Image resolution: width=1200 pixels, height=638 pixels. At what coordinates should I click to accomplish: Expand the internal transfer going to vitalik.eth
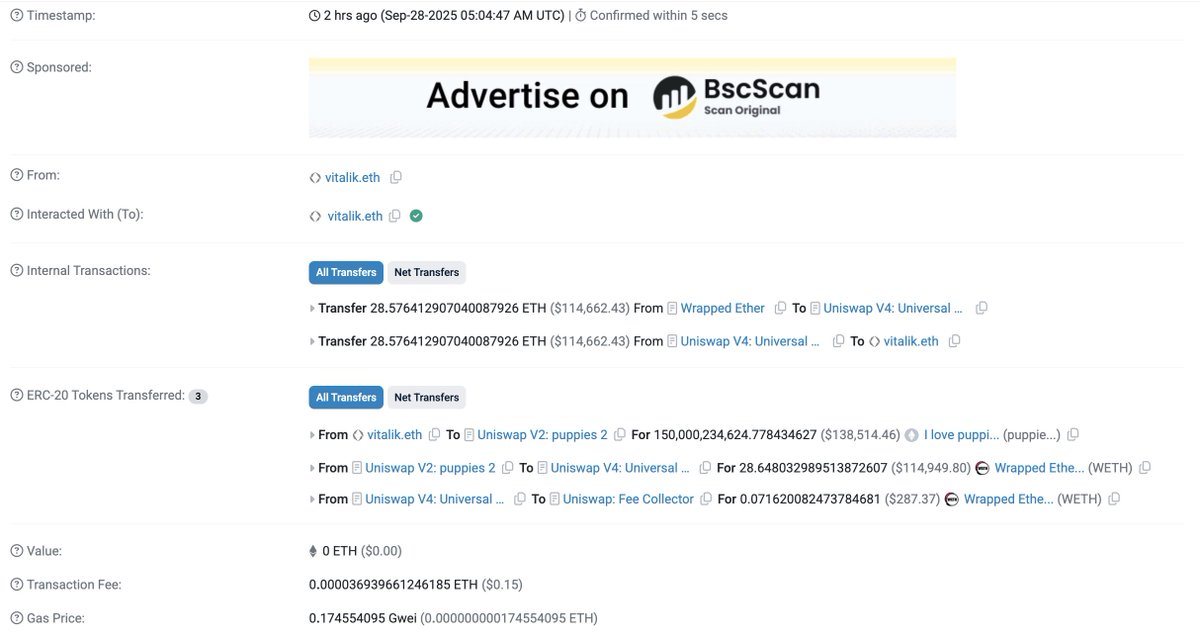coord(312,341)
